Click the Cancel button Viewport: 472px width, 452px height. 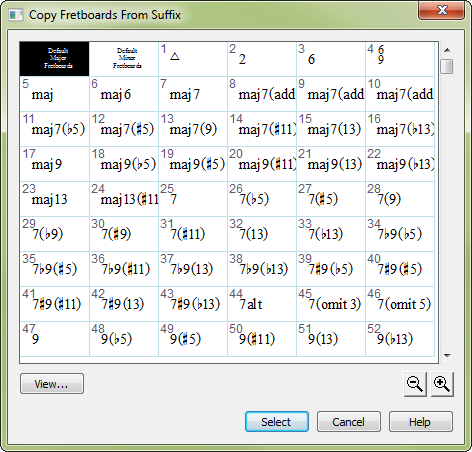(349, 422)
